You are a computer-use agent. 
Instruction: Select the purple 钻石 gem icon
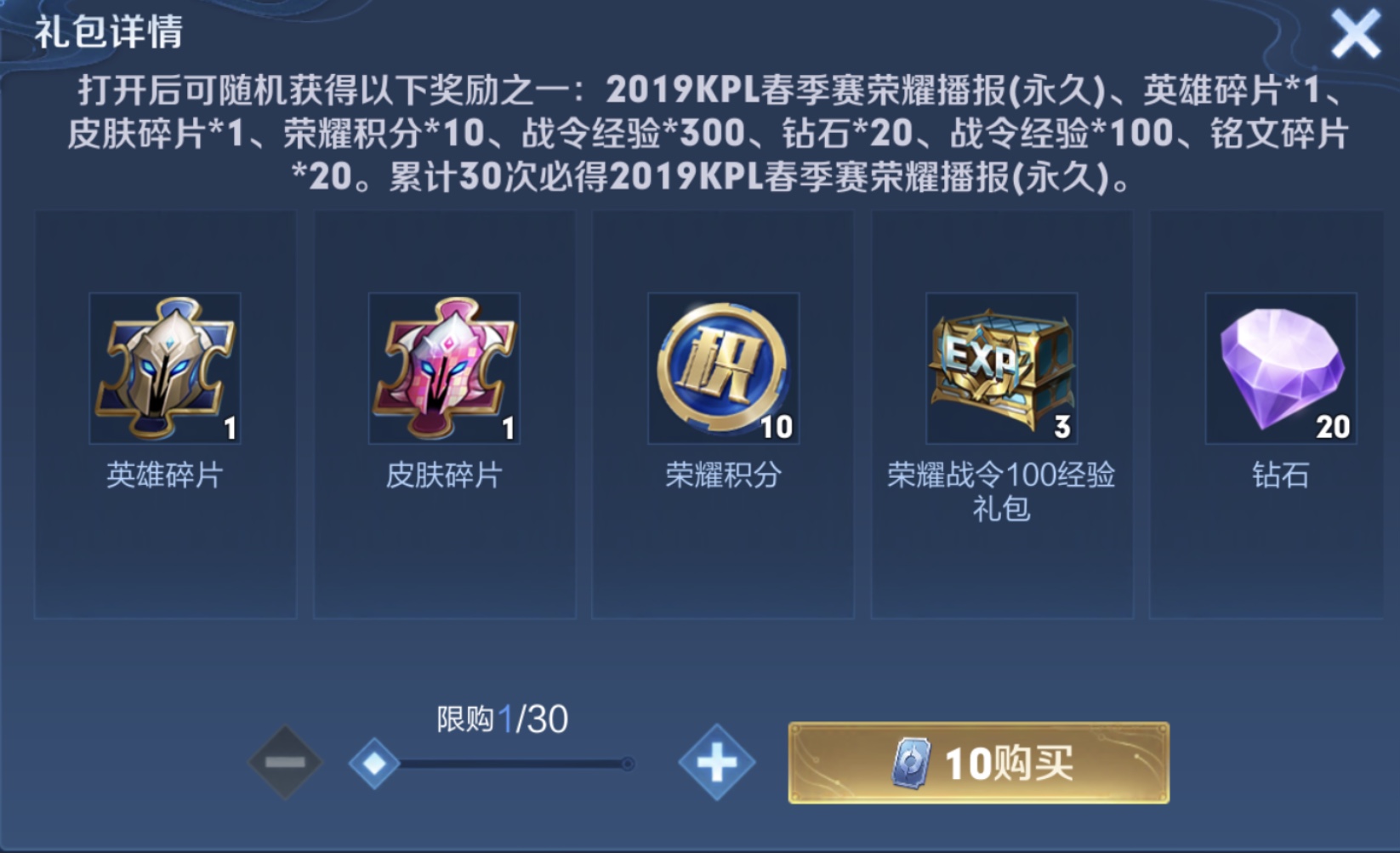pos(1281,368)
